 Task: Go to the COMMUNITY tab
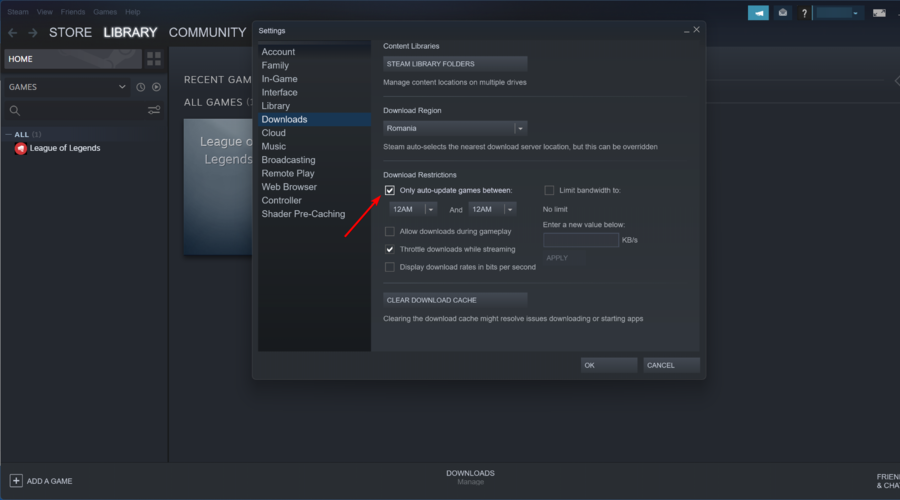(207, 33)
